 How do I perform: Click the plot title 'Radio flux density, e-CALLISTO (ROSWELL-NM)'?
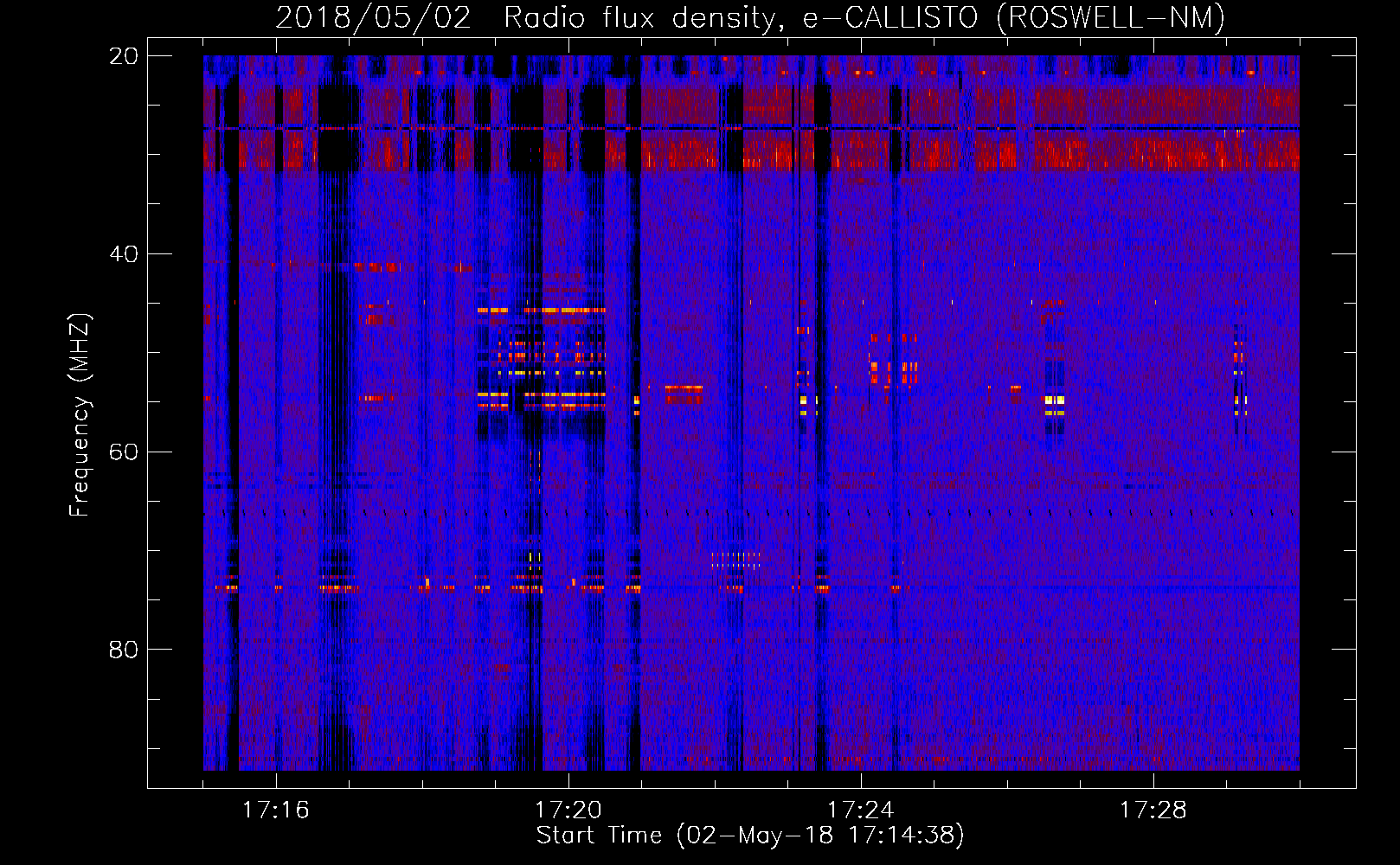coord(864,18)
